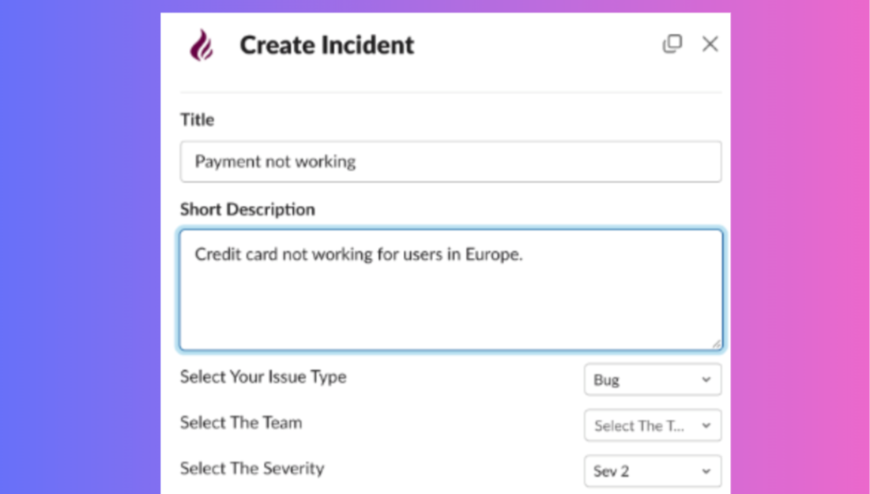Close the Create Incident dialog
Screen dimensions: 870x494
(710, 44)
